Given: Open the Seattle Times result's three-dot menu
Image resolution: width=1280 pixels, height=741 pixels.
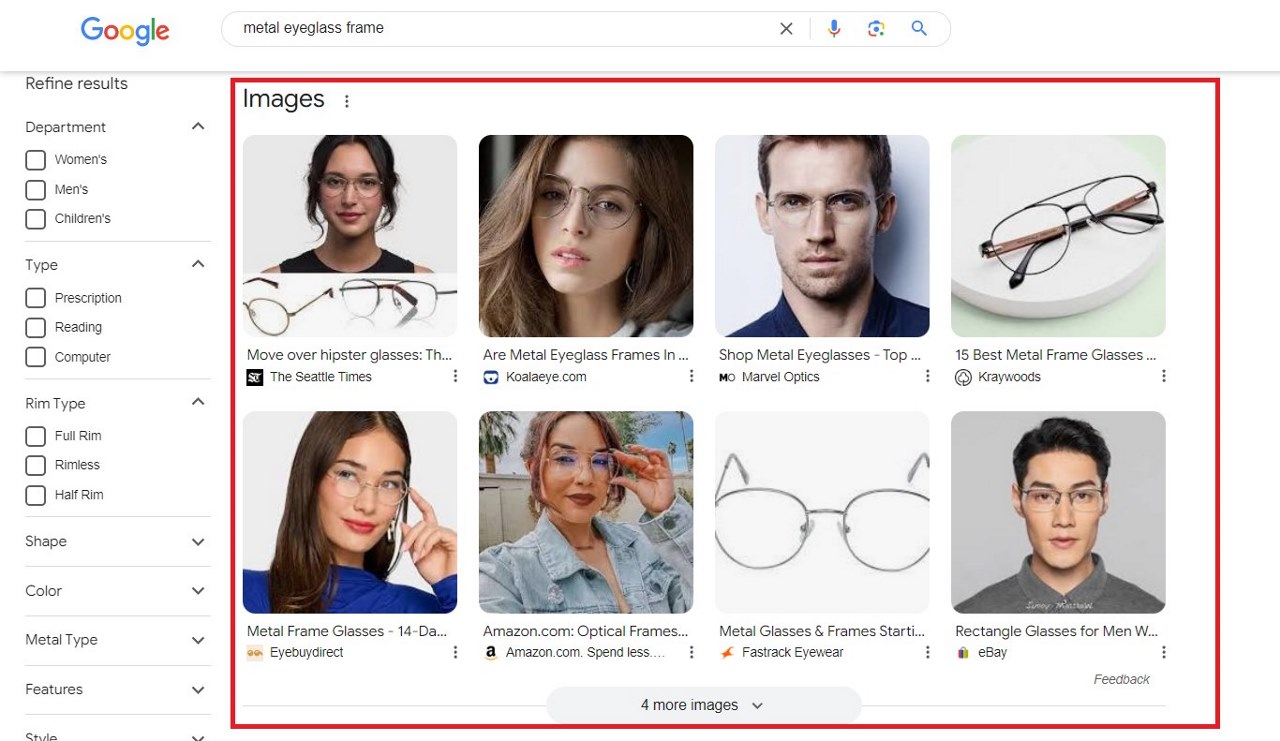Looking at the screenshot, I should tap(455, 376).
